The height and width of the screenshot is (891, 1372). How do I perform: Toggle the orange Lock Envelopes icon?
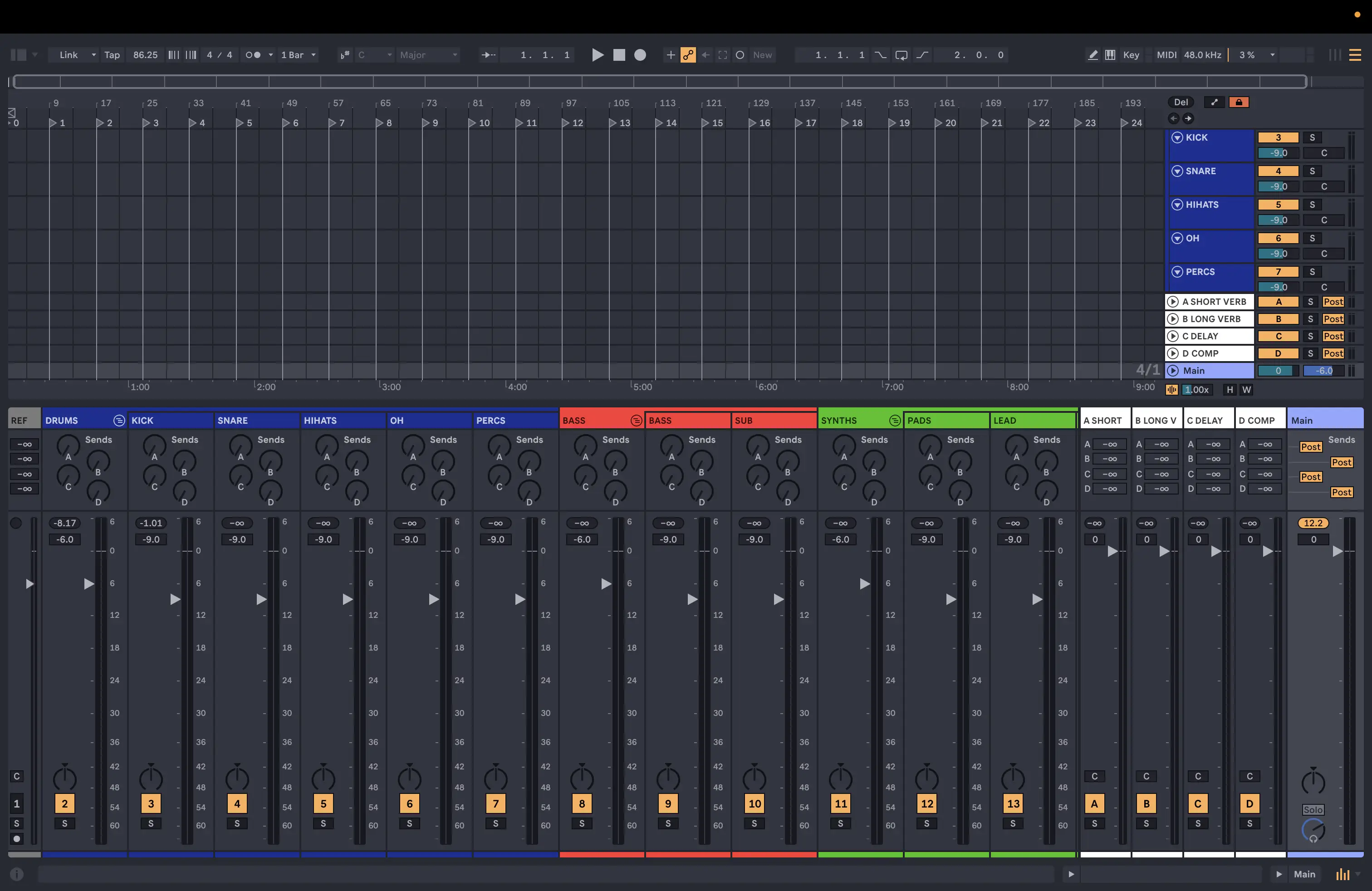(1239, 102)
